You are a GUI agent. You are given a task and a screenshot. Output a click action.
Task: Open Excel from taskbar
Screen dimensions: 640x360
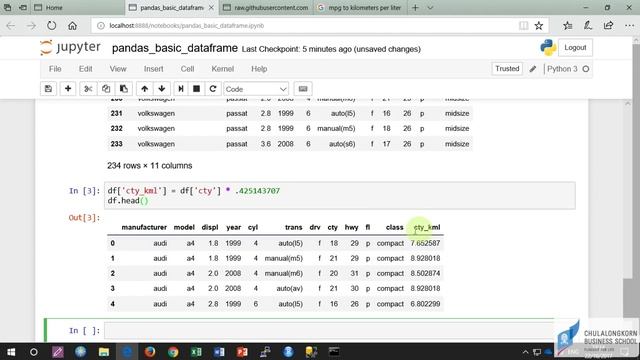tap(196, 352)
